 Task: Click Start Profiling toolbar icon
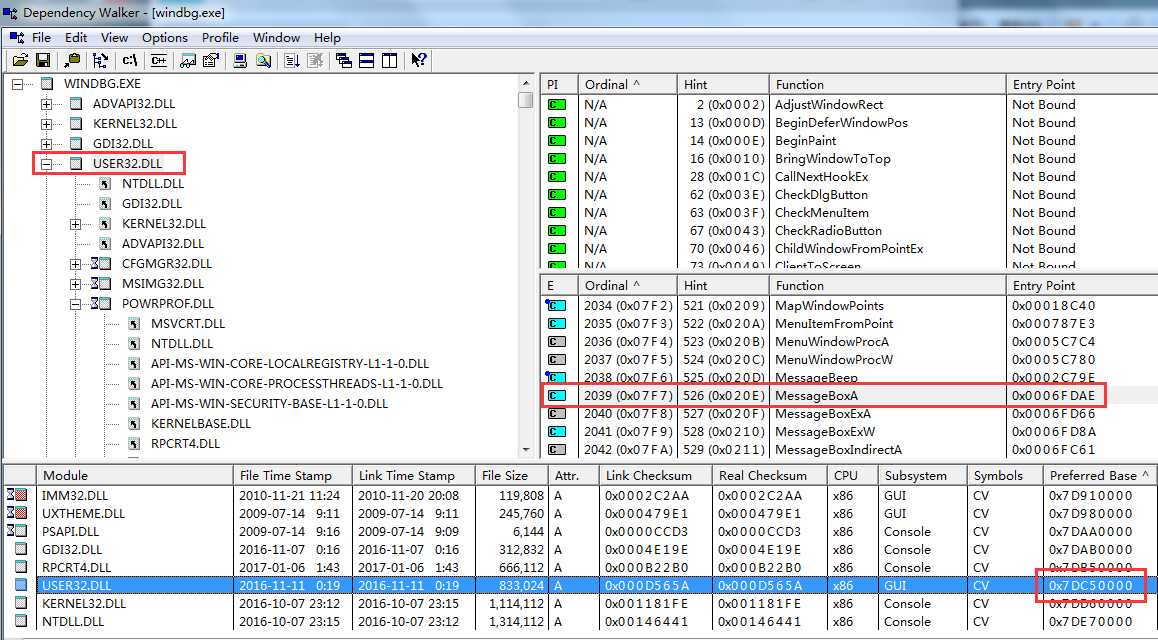(292, 61)
